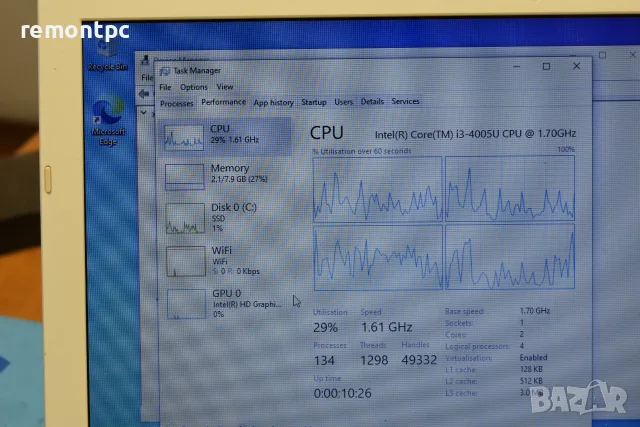Open the Users tab
The image size is (640, 427).
pos(343,102)
